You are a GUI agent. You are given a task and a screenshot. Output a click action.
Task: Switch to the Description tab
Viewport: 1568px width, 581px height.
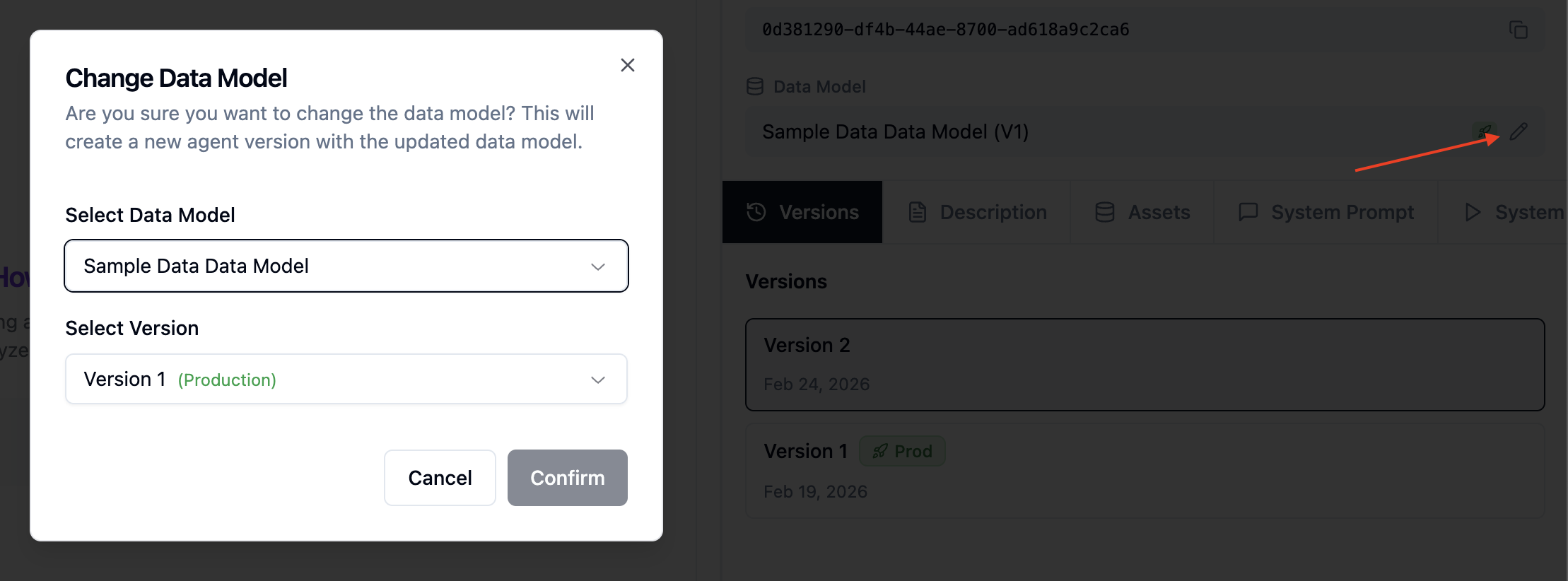coord(978,211)
